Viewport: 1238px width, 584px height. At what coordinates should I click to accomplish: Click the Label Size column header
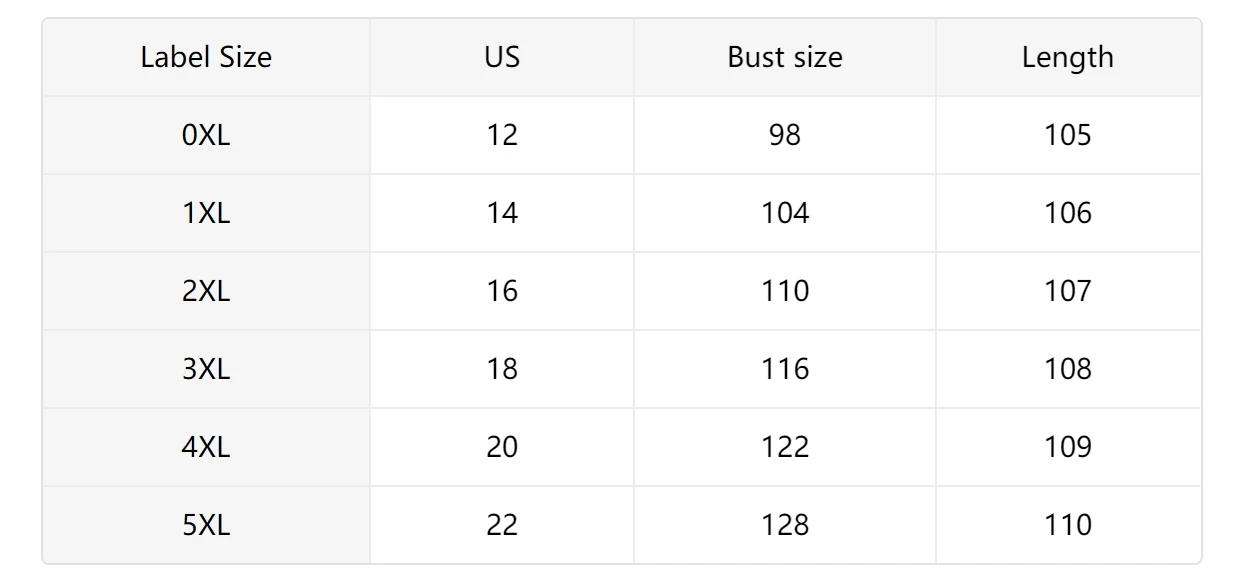point(206,57)
